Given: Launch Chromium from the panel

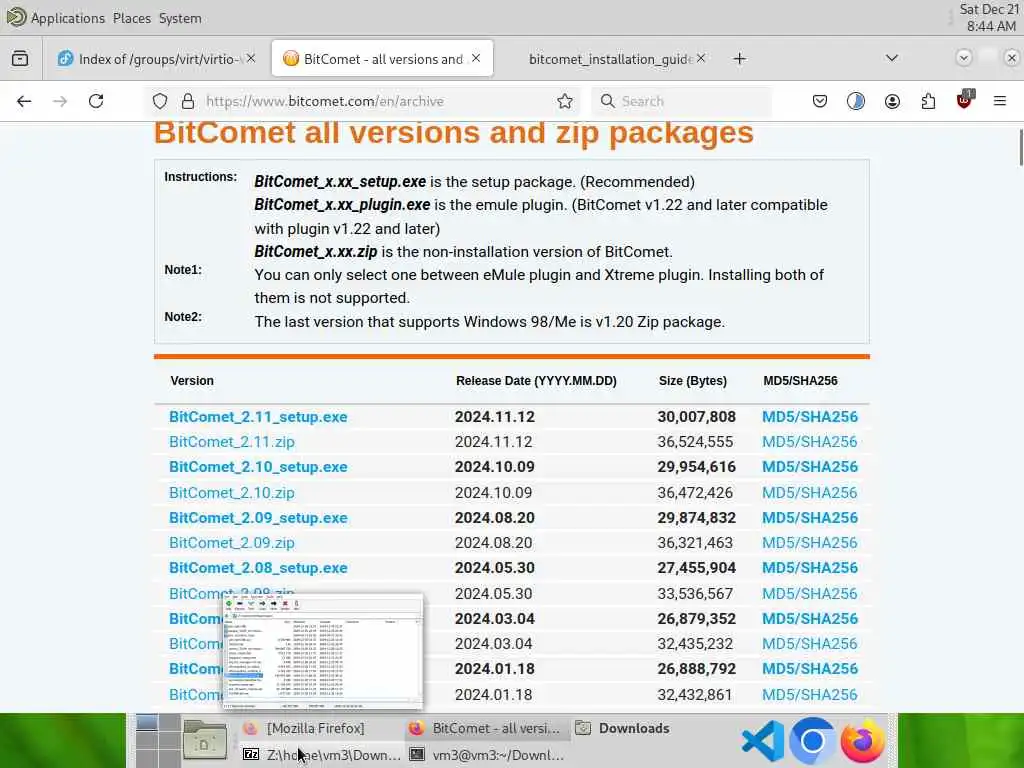Looking at the screenshot, I should pos(812,741).
